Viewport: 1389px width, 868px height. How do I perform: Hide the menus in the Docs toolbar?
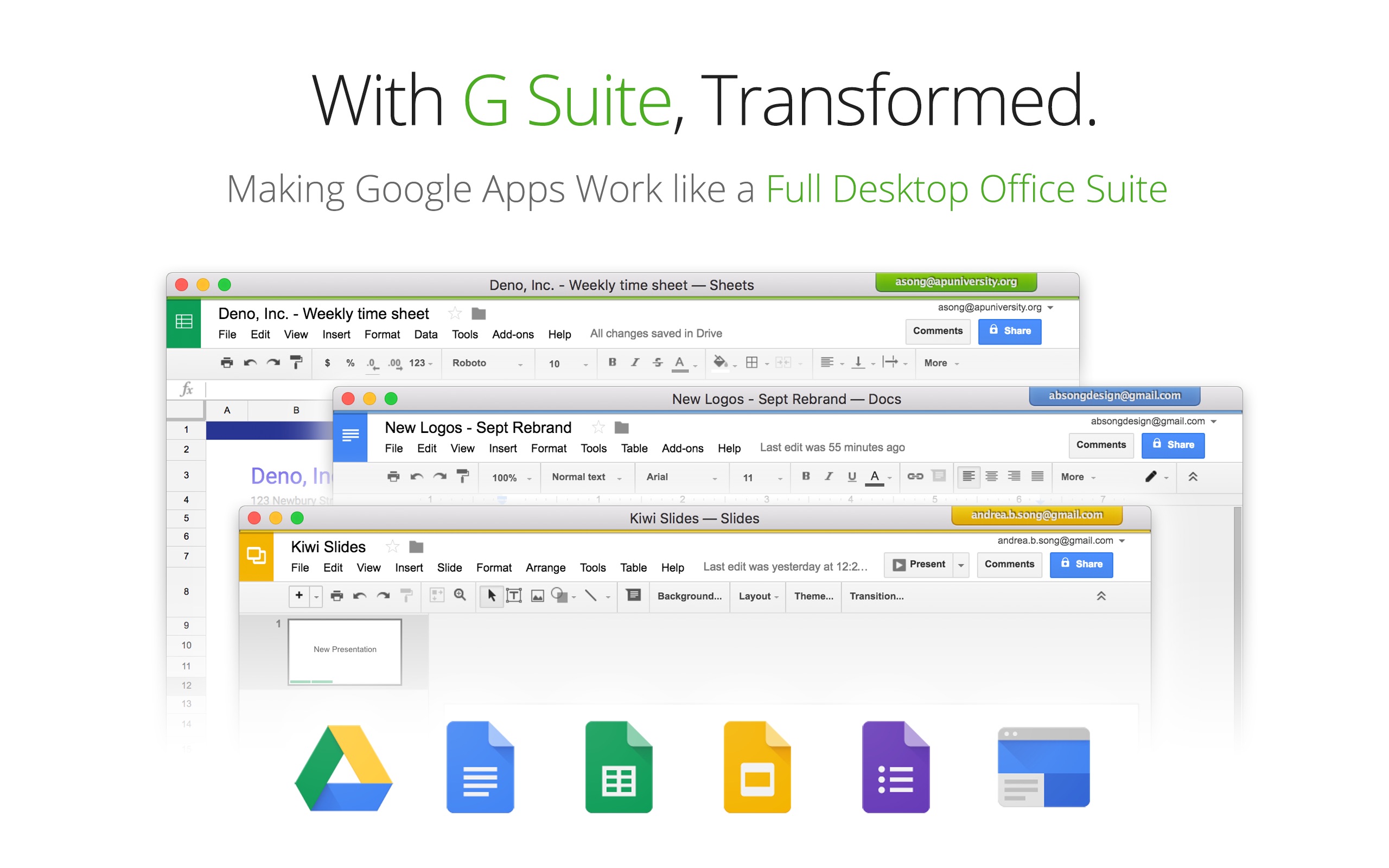coord(1193,476)
